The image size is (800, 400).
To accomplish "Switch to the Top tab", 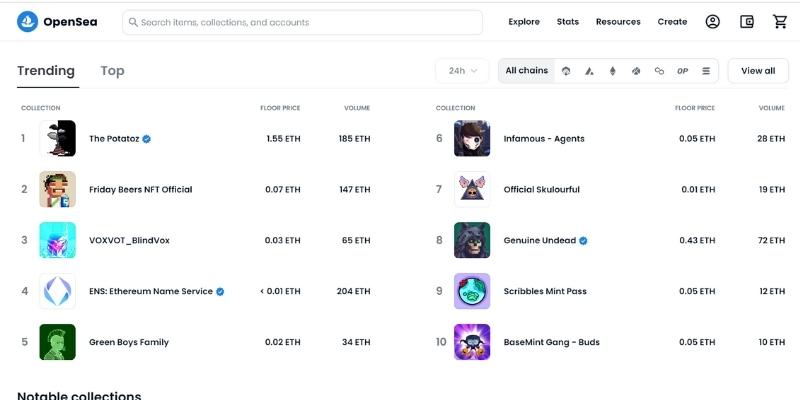I will click(112, 71).
